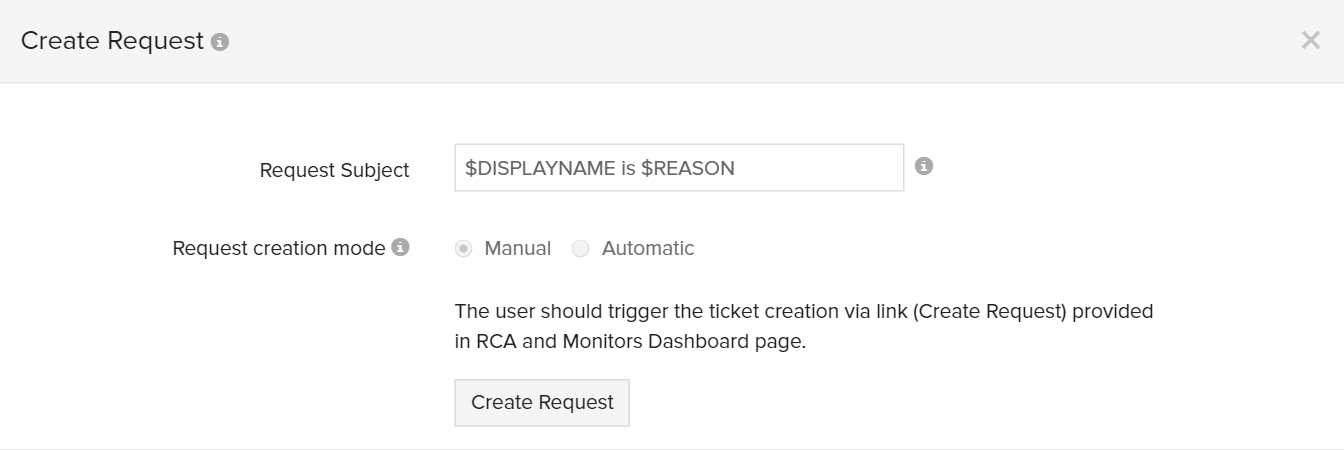The height and width of the screenshot is (450, 1344).
Task: Close the Create Request dialog
Action: point(1310,41)
